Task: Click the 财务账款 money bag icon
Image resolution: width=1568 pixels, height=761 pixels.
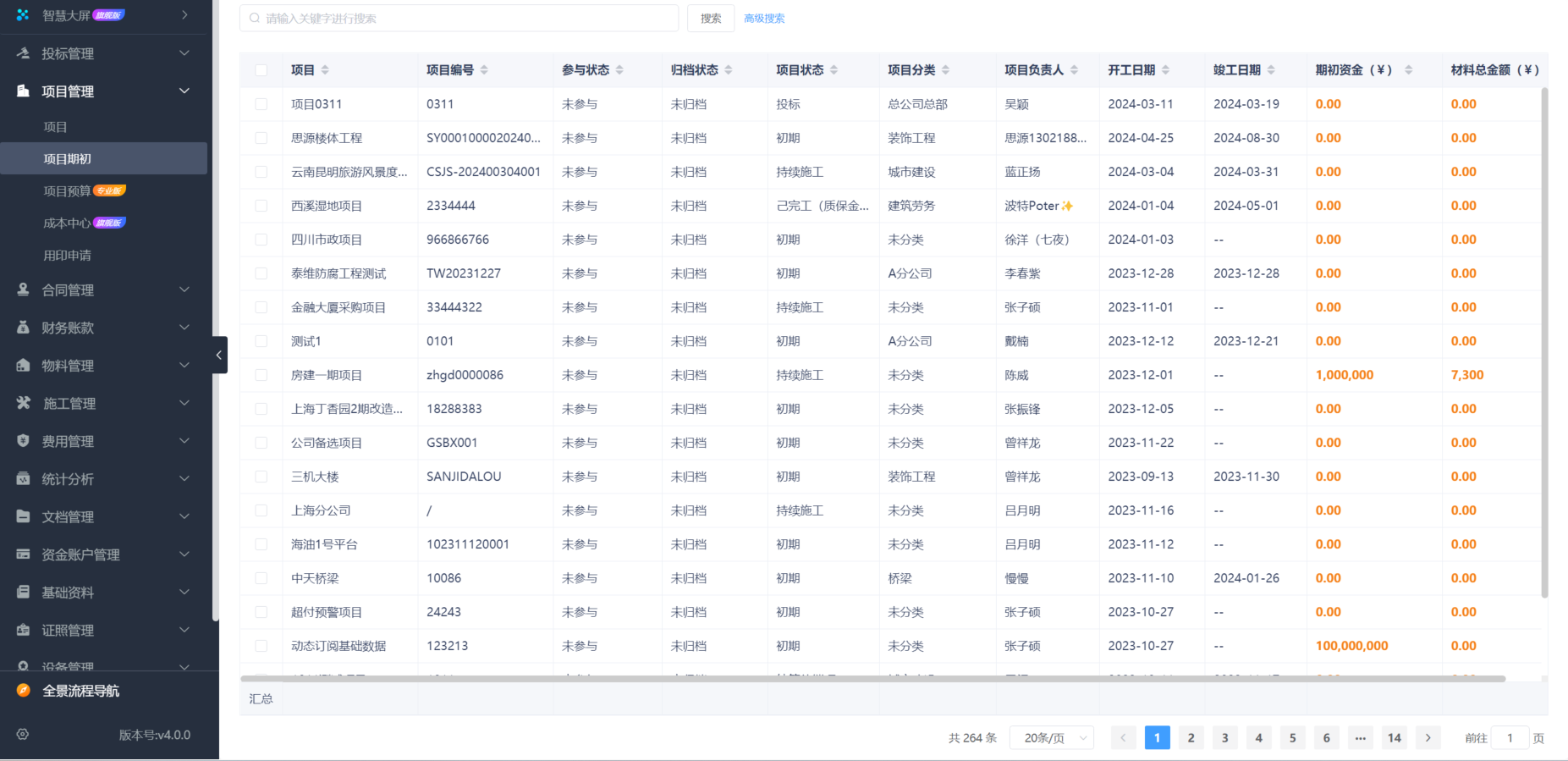Action: click(23, 328)
